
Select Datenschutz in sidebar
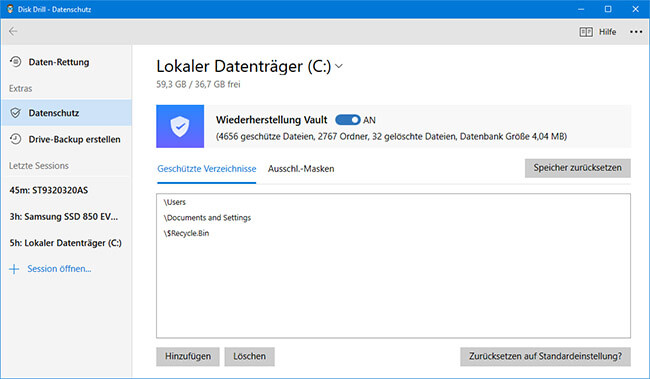[x=66, y=113]
